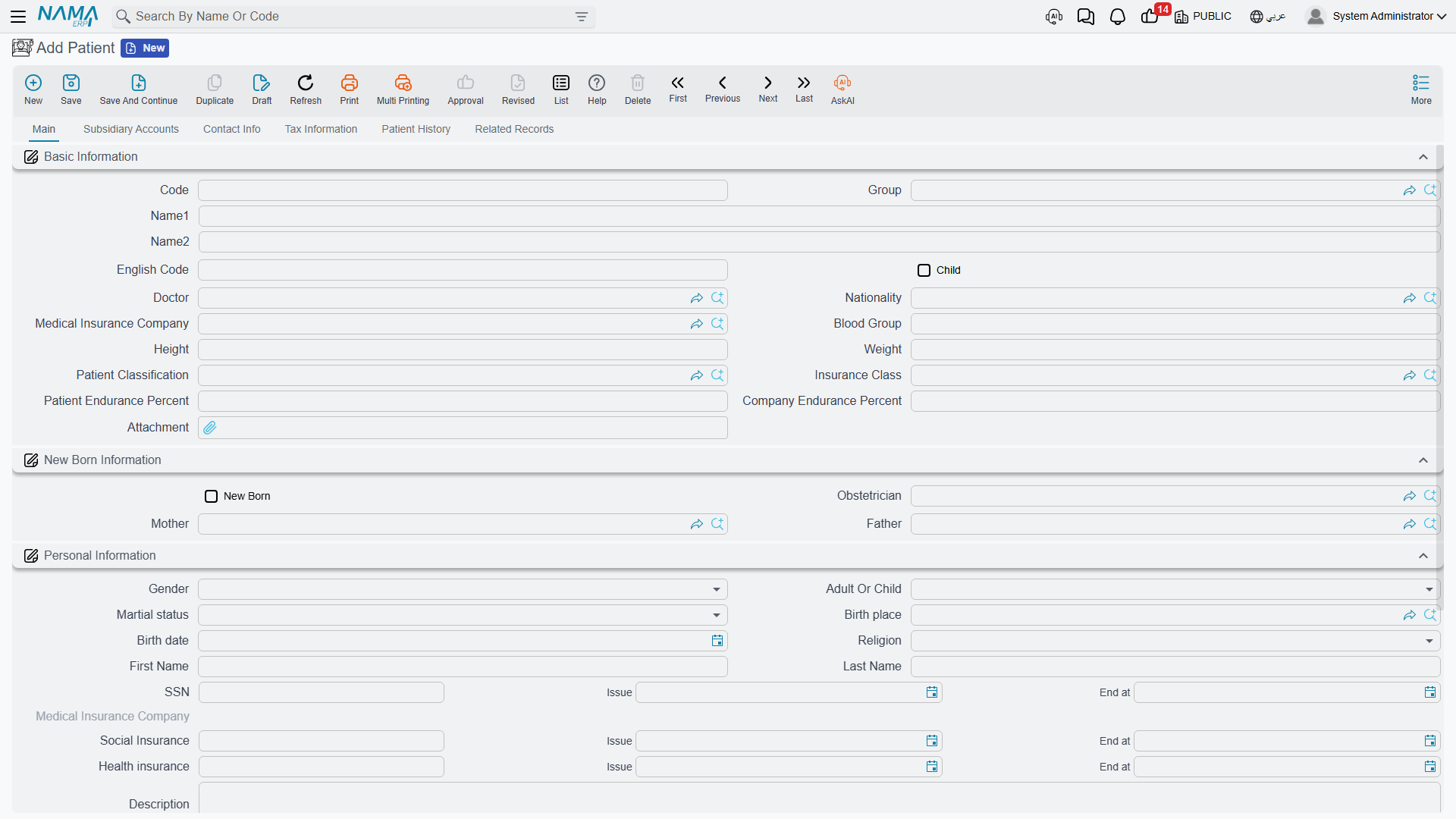
Task: Open System Administrator user menu
Action: coord(1376,16)
